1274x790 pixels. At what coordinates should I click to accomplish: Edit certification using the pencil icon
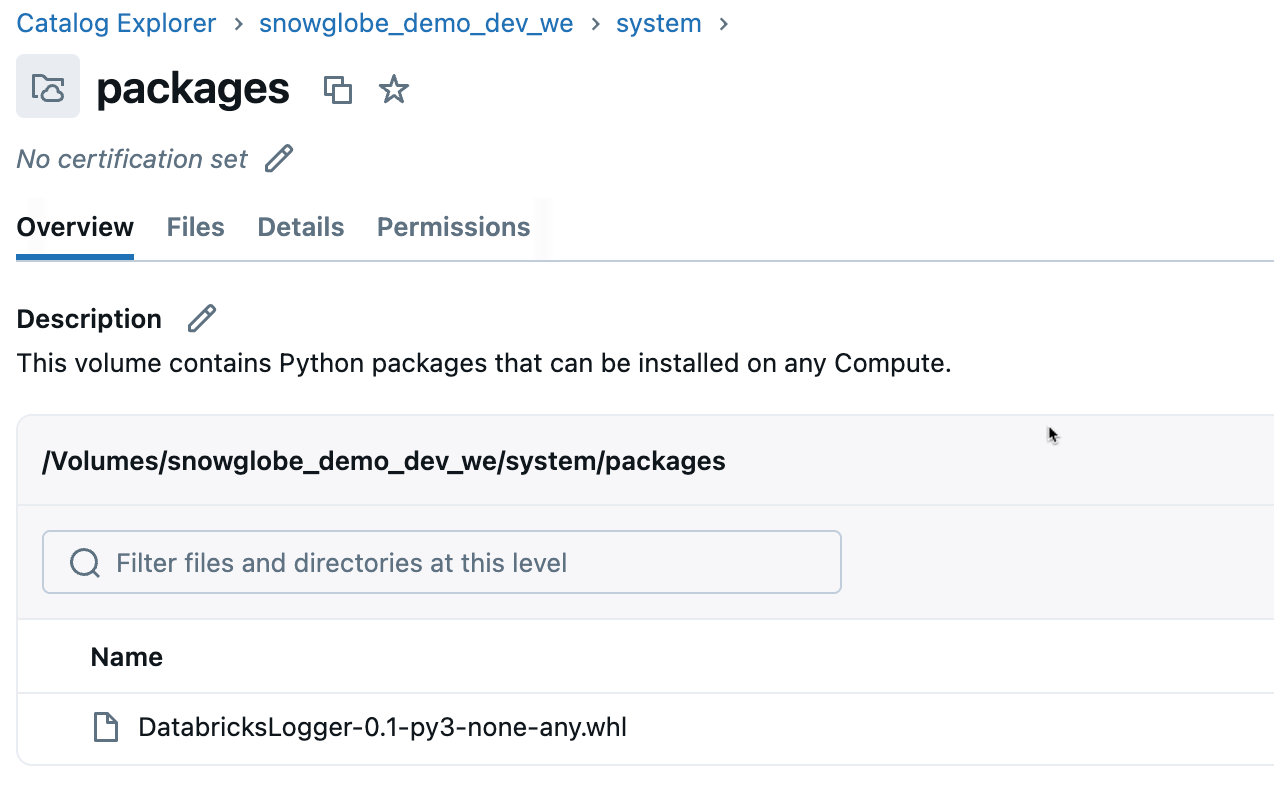(x=279, y=159)
